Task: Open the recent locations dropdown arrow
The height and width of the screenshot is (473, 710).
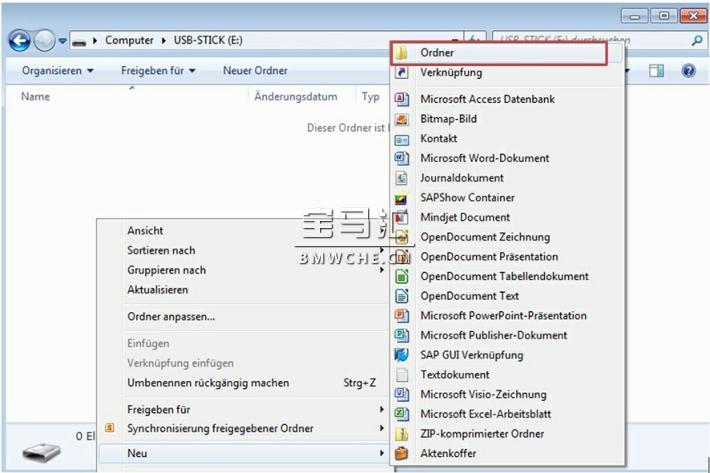Action: [62, 41]
